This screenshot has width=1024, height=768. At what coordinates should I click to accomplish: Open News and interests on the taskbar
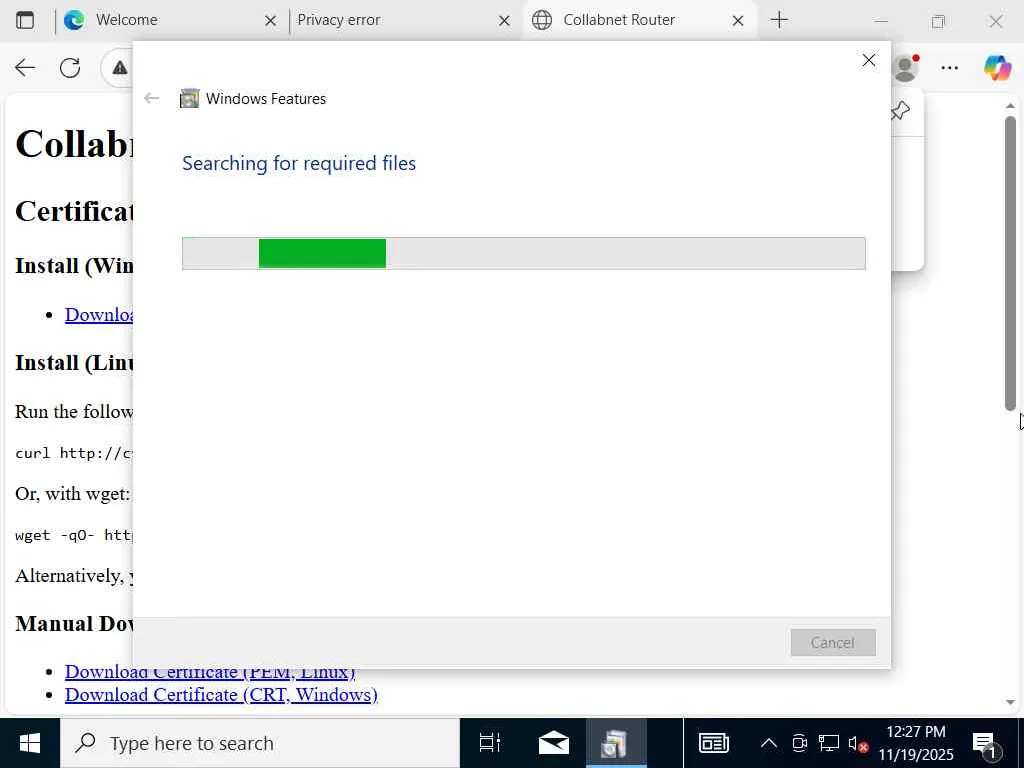pyautogui.click(x=714, y=743)
